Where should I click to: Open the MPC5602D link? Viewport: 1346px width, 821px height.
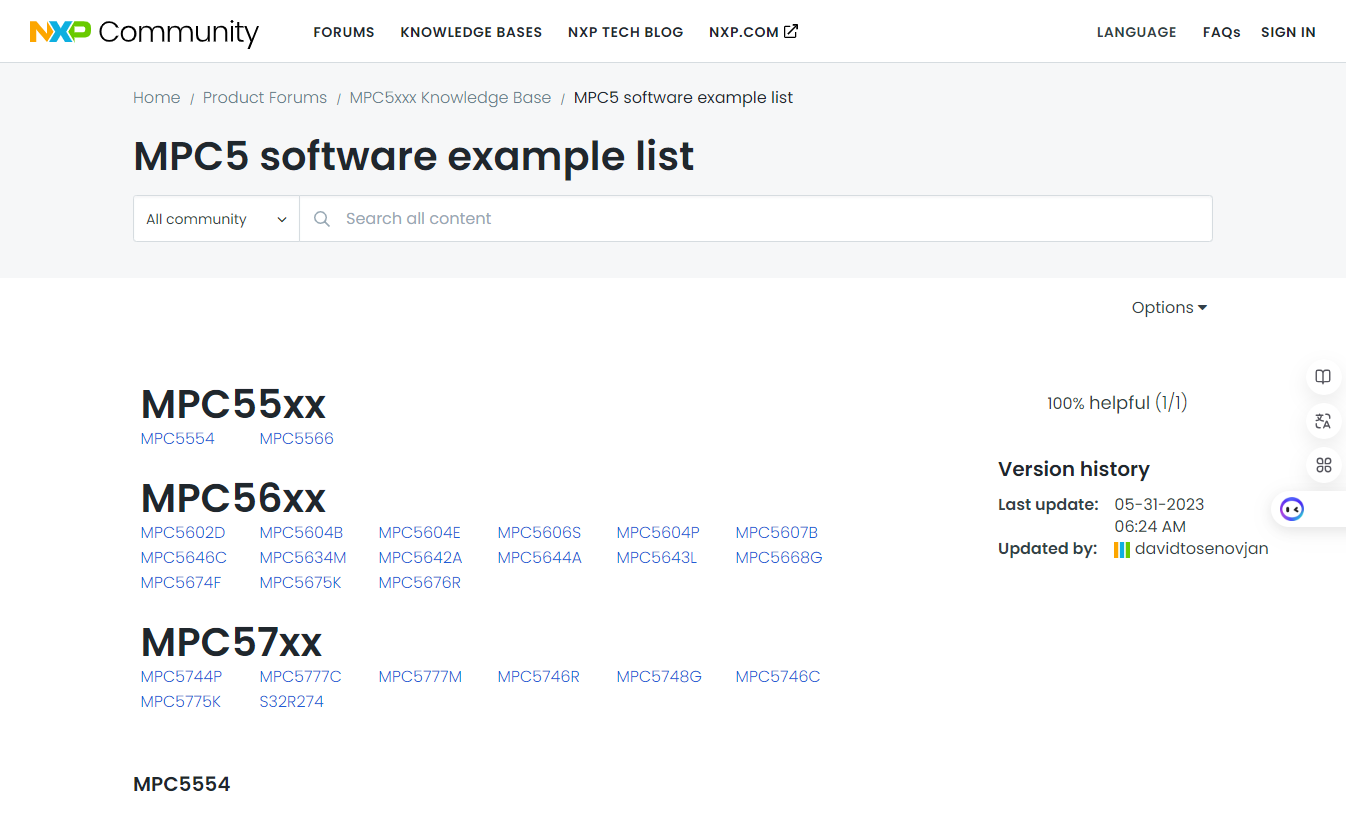[183, 533]
